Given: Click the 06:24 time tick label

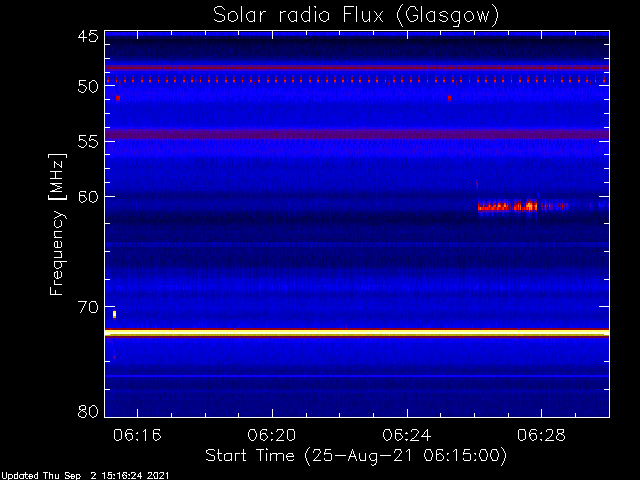Looking at the screenshot, I should (x=407, y=435).
